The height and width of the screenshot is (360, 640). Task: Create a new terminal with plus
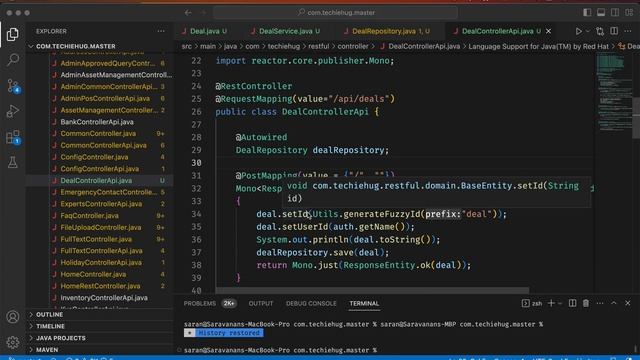click(x=551, y=303)
